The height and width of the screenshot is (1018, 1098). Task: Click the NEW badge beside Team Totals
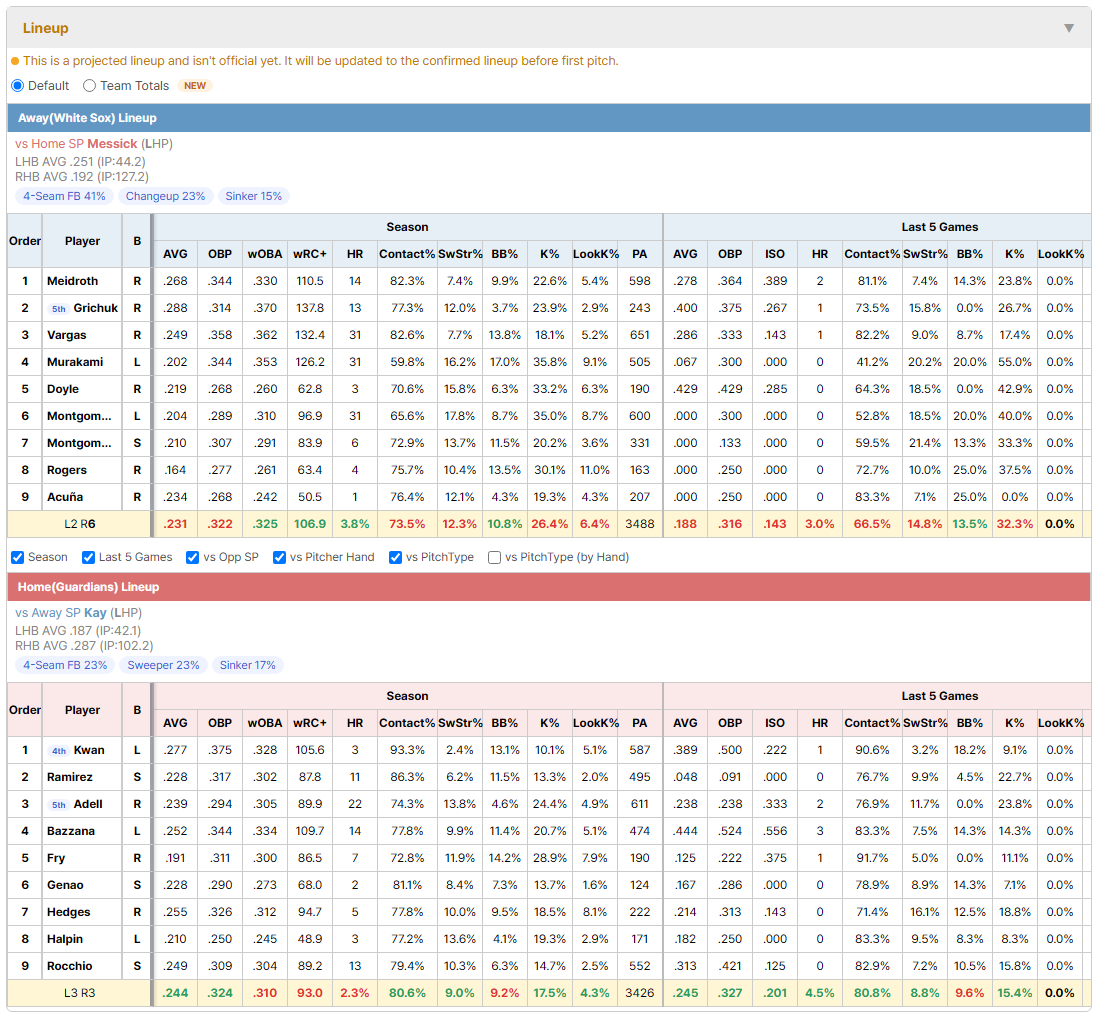tap(195, 85)
